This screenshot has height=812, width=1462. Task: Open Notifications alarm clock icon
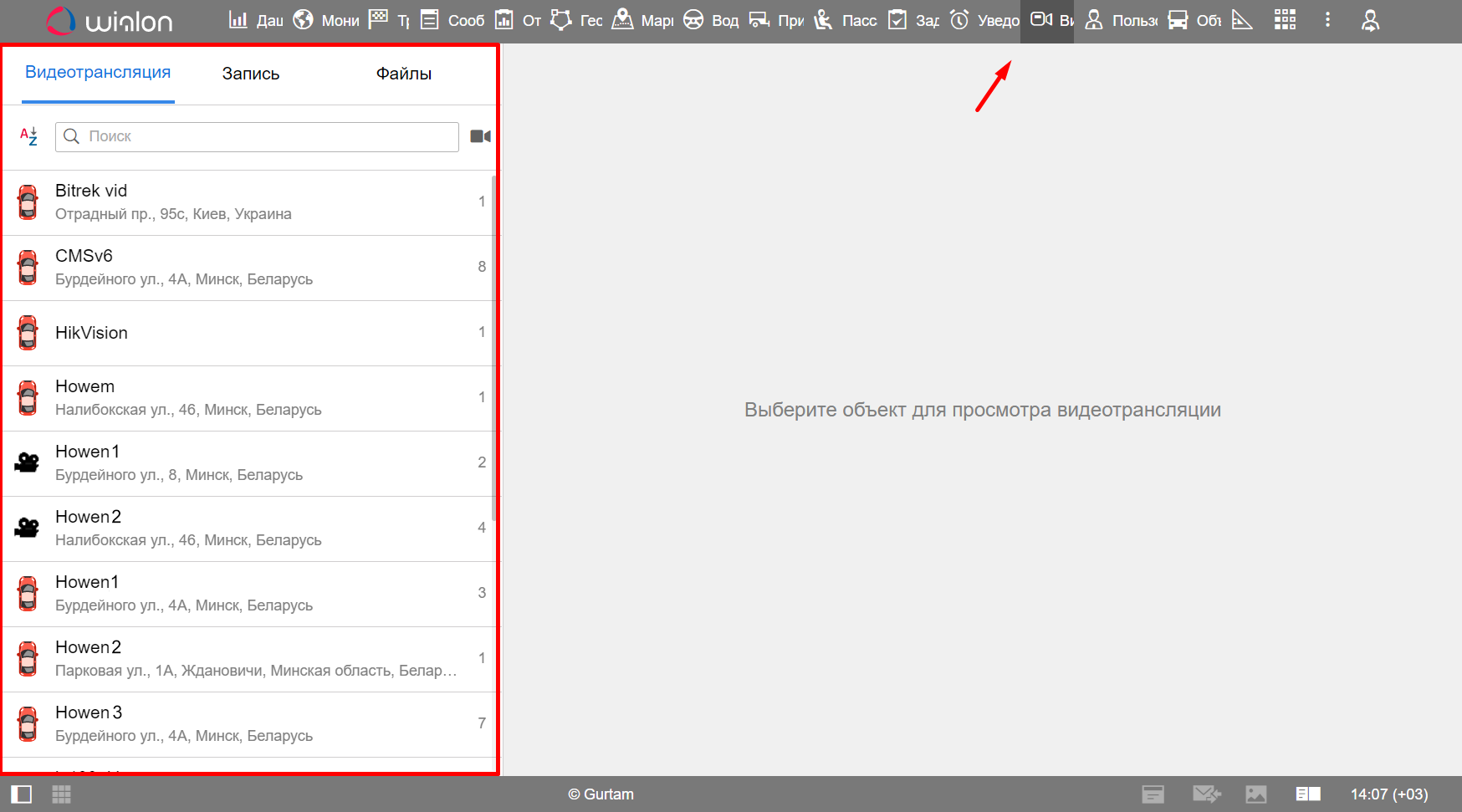click(x=959, y=20)
